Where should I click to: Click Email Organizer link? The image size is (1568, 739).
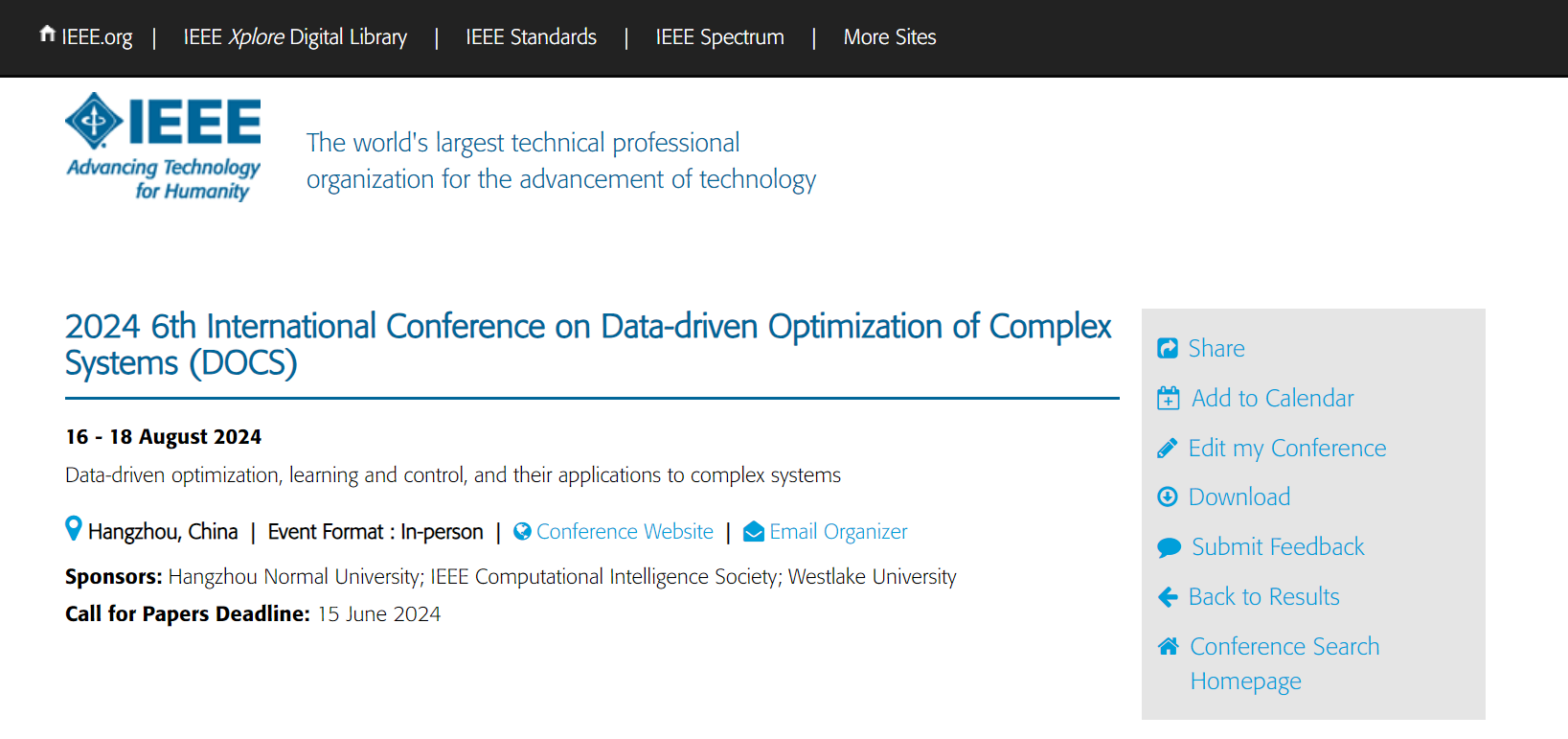tap(838, 531)
